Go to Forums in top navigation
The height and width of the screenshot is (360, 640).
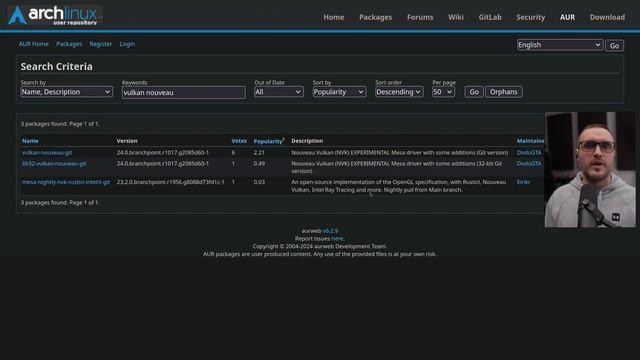[420, 17]
